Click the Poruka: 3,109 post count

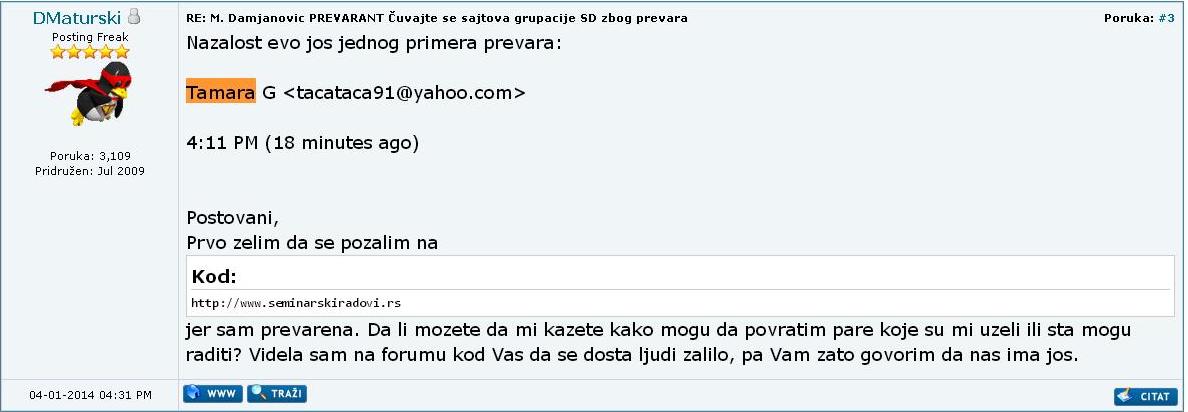point(90,157)
